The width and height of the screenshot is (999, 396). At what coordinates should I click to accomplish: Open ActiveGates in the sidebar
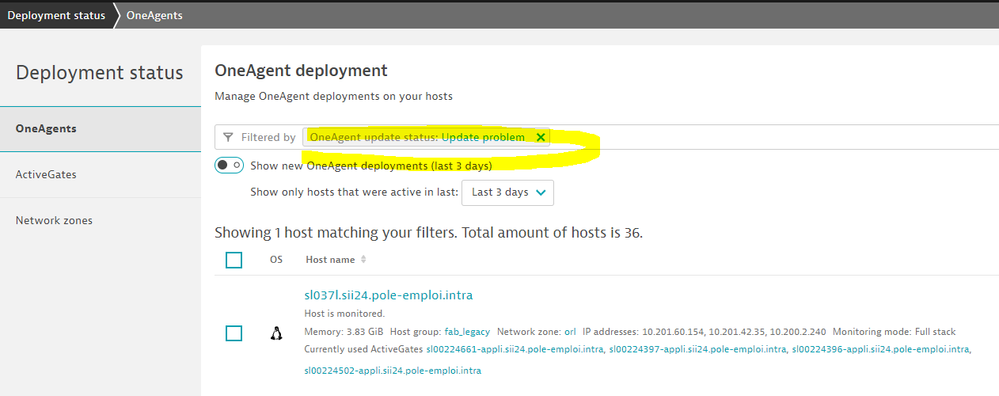[x=101, y=174]
